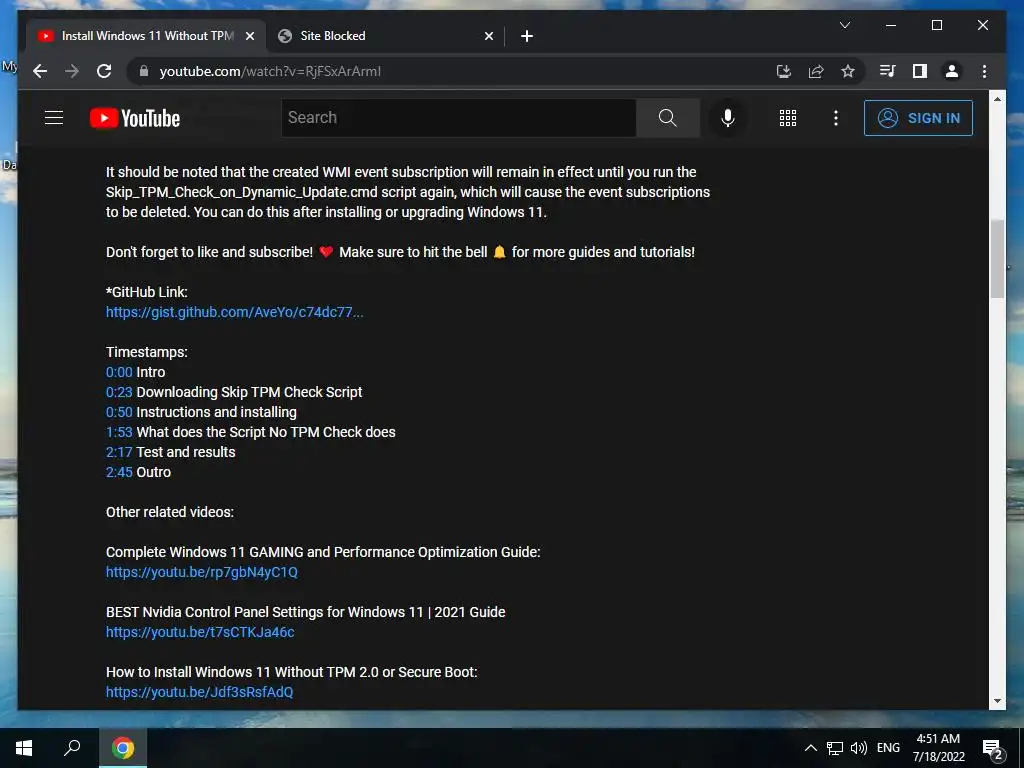Share this page via share icon

point(816,71)
